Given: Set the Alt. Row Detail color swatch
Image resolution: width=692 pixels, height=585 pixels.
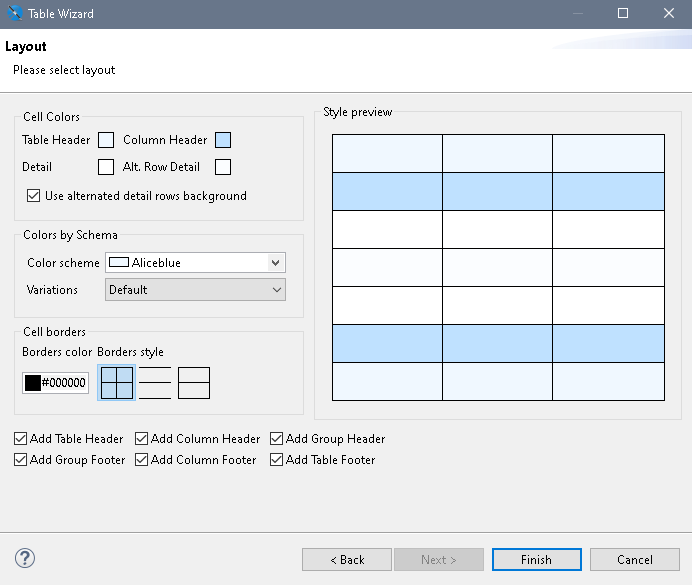Looking at the screenshot, I should [223, 167].
